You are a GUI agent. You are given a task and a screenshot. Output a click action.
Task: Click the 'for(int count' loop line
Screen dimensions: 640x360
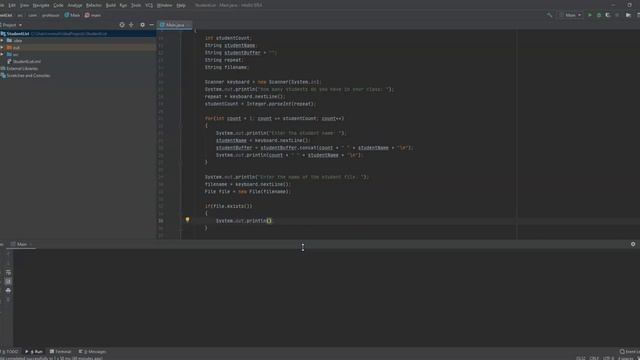click(x=274, y=118)
